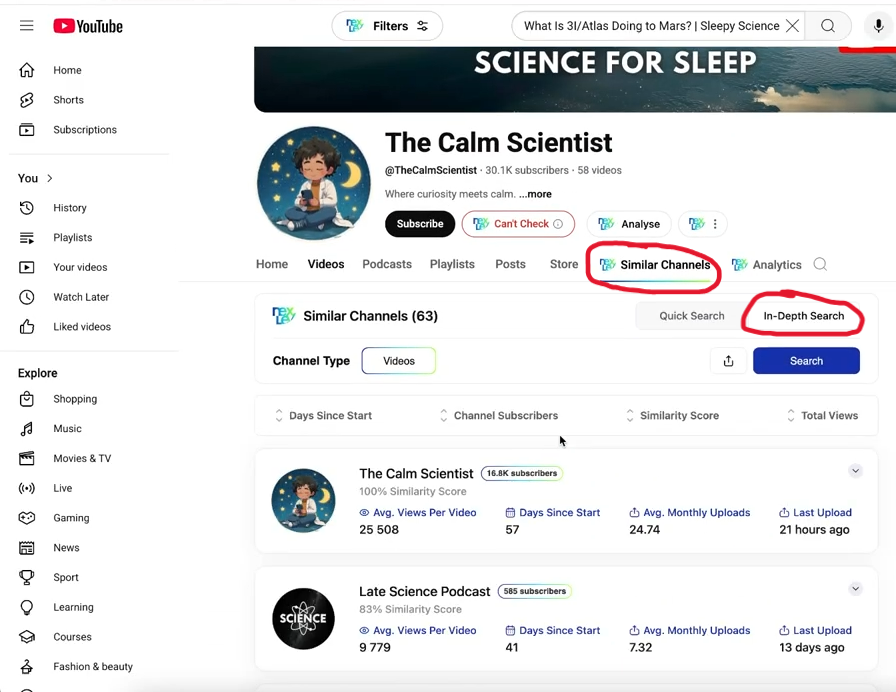The image size is (896, 692).
Task: Clear the search box text
Action: tap(793, 26)
